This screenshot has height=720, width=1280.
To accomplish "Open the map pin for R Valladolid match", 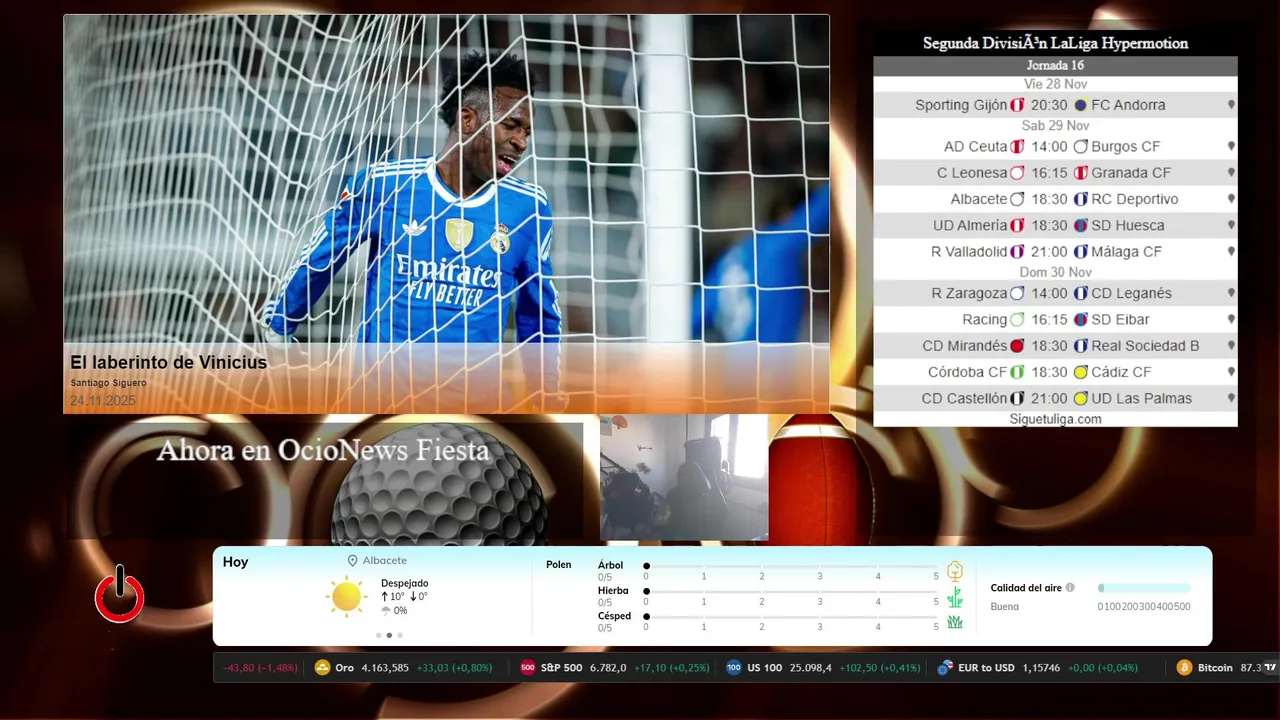I will tap(1231, 252).
